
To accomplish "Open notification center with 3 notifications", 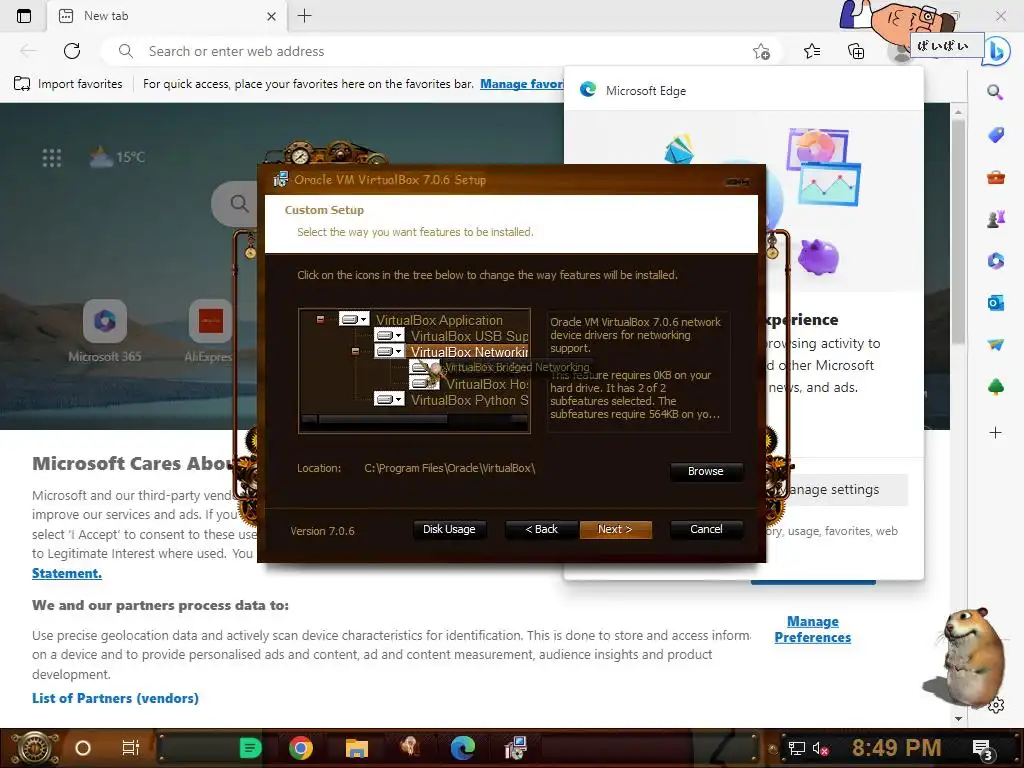I will 983,750.
